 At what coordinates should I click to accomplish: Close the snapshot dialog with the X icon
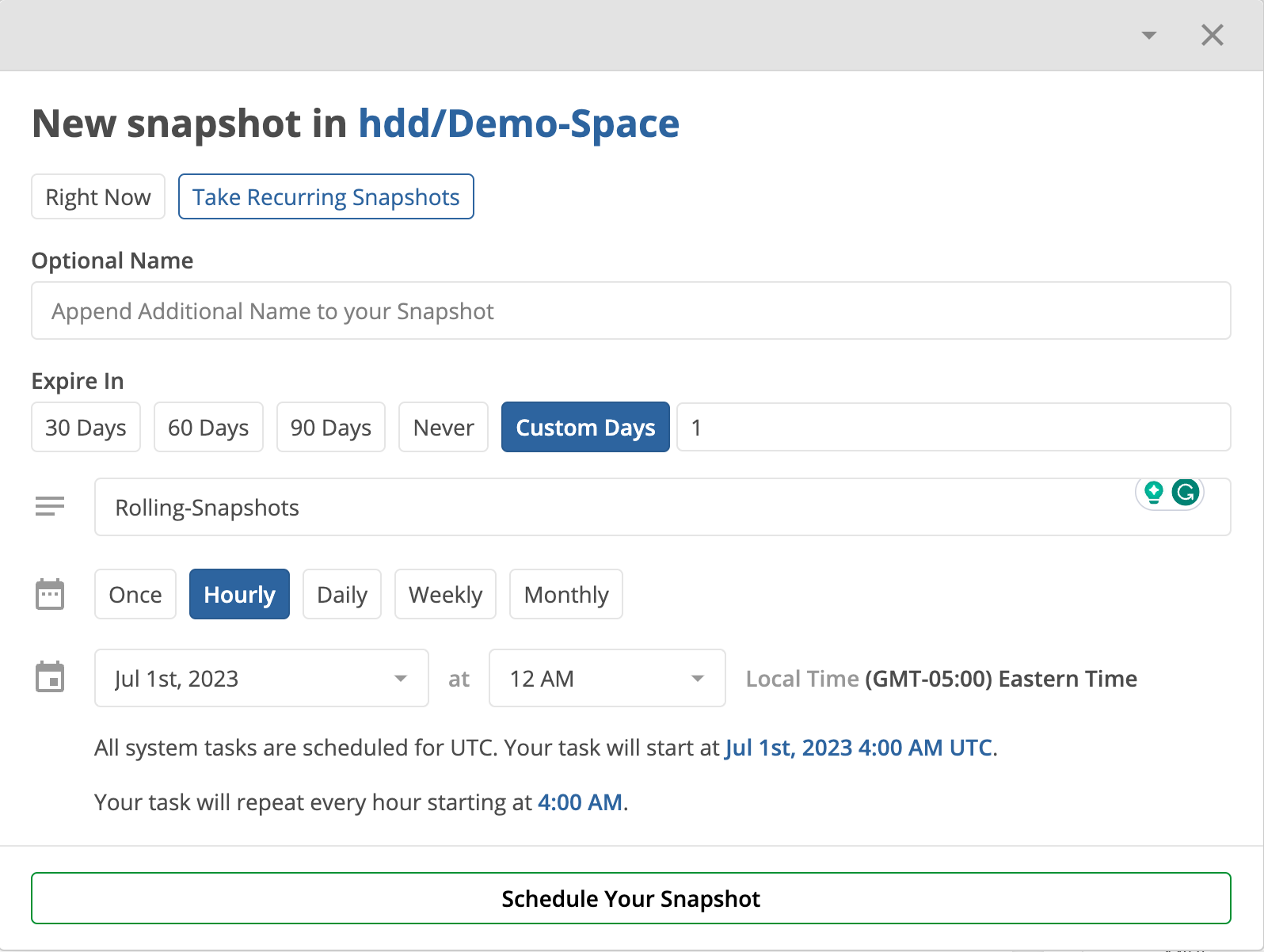(1212, 35)
